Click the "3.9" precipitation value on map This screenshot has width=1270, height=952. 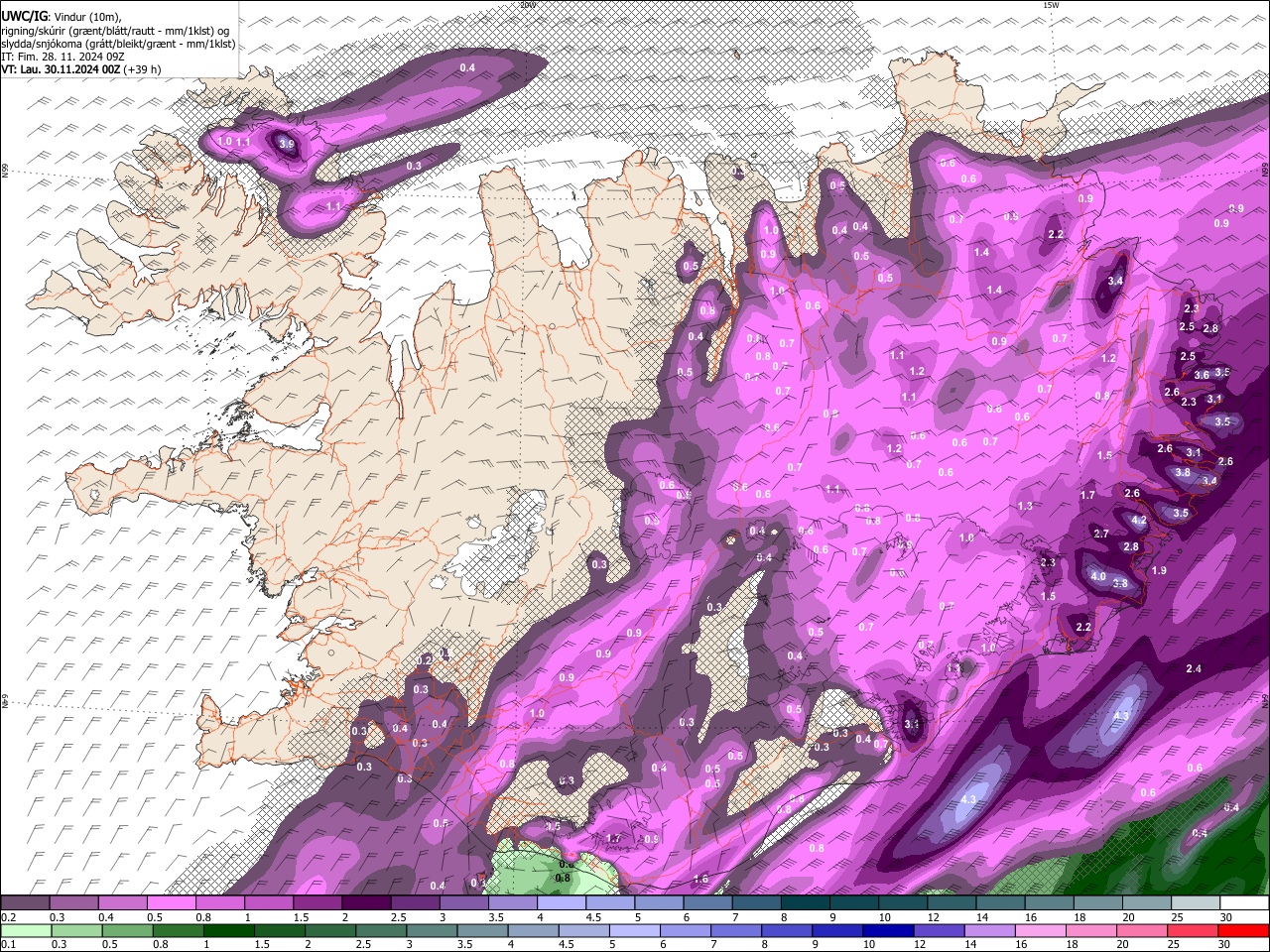coord(287,144)
